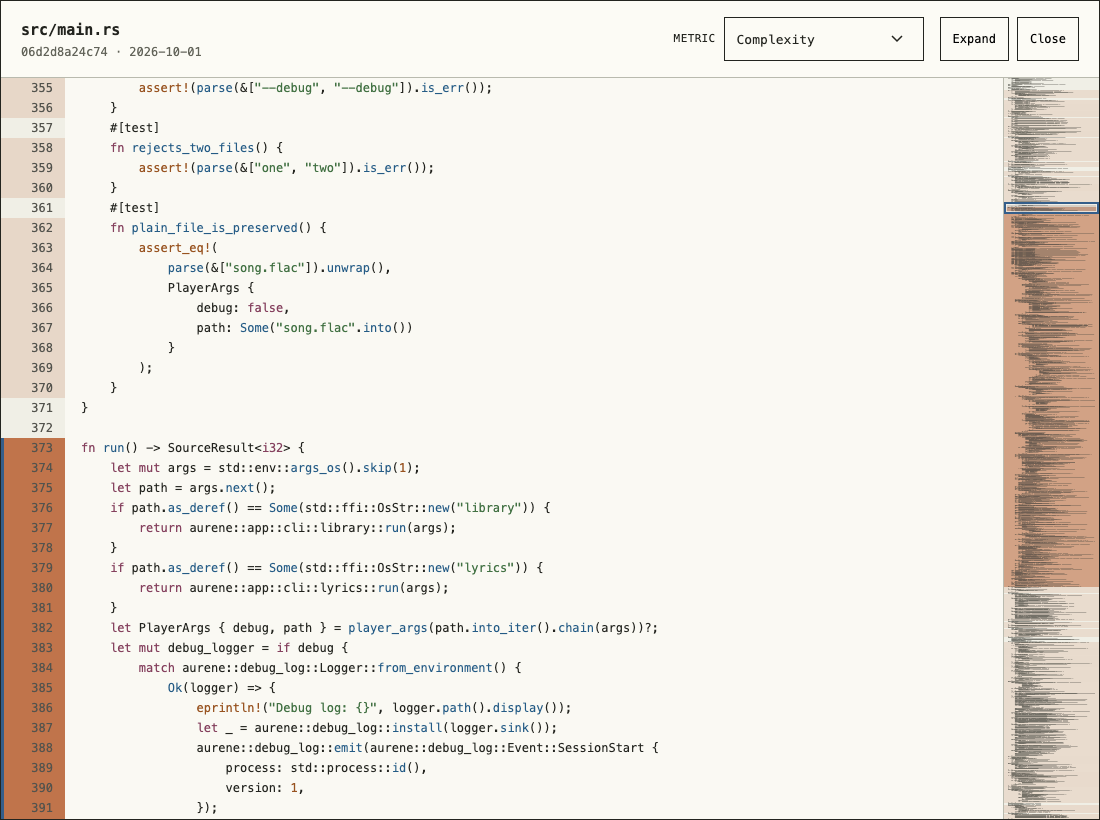Click the path: Some("song.flac".into()) line
The width and height of the screenshot is (1100, 820).
304,328
